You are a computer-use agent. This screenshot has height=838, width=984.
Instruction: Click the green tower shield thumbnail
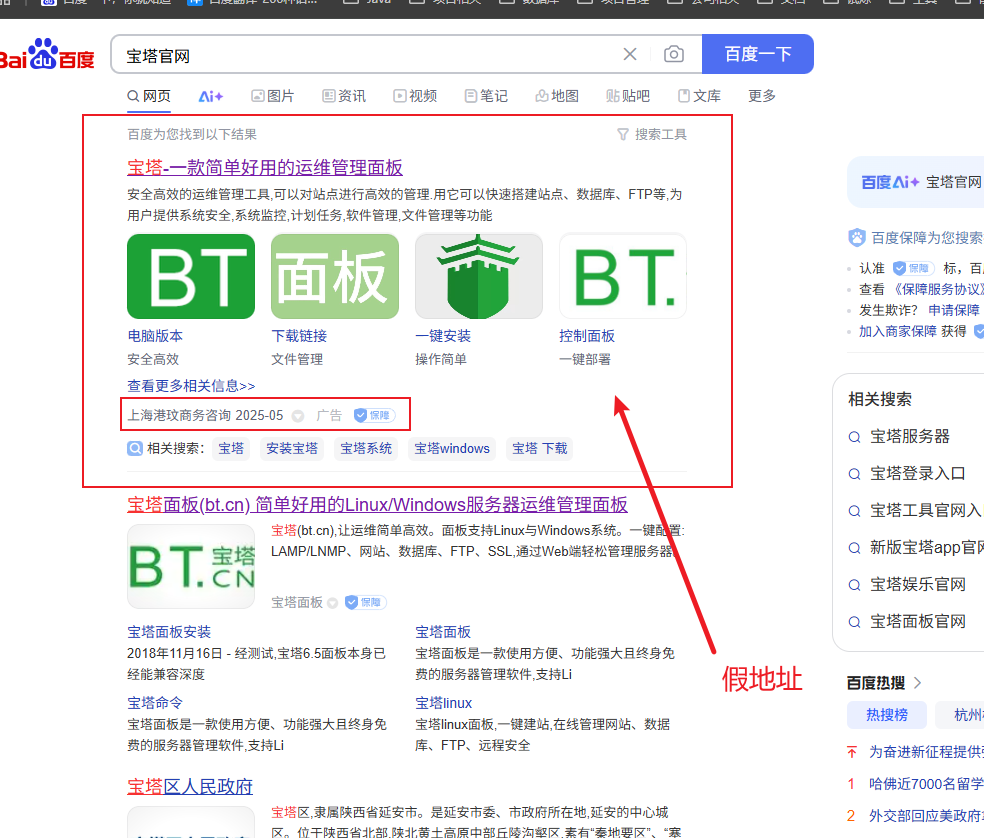[x=479, y=276]
